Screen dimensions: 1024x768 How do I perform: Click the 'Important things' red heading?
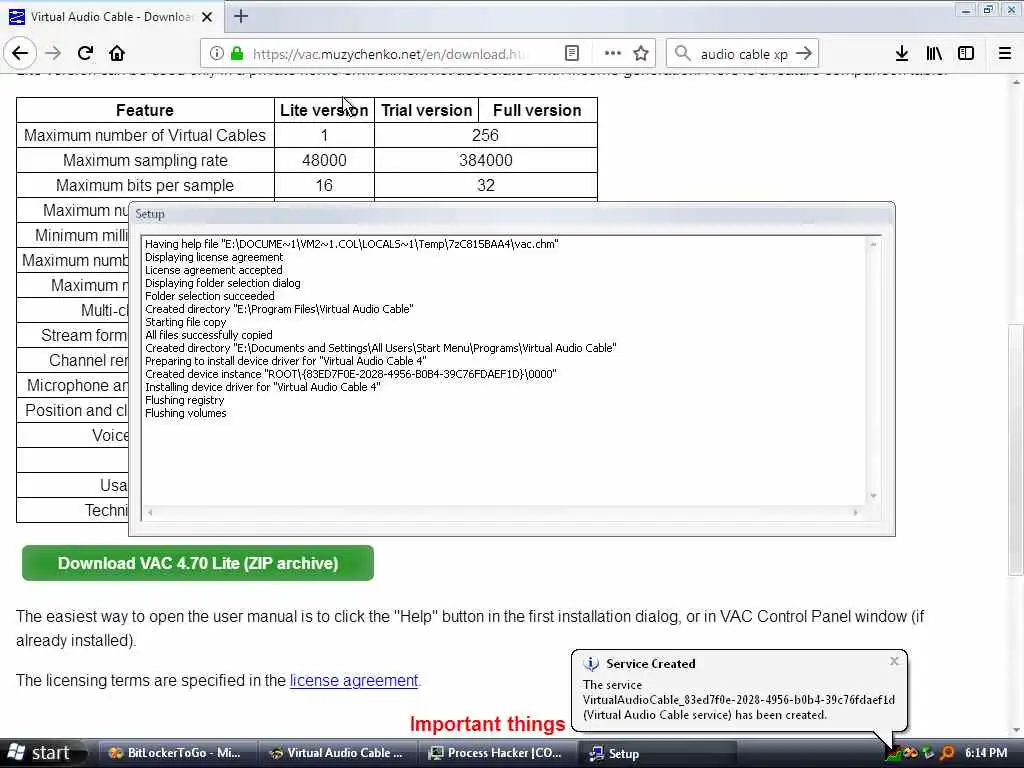click(x=487, y=724)
